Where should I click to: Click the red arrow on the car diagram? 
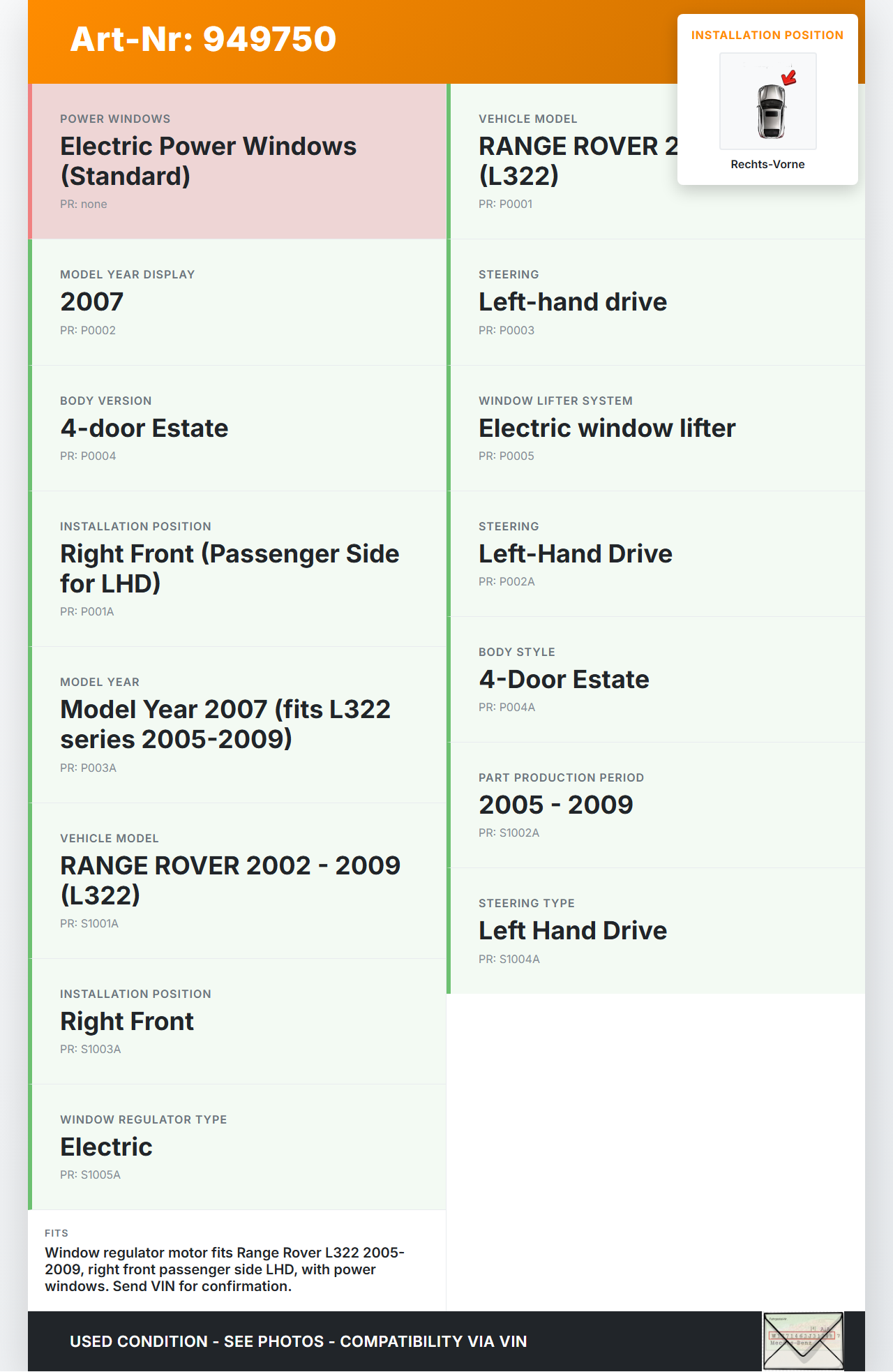coord(789,77)
